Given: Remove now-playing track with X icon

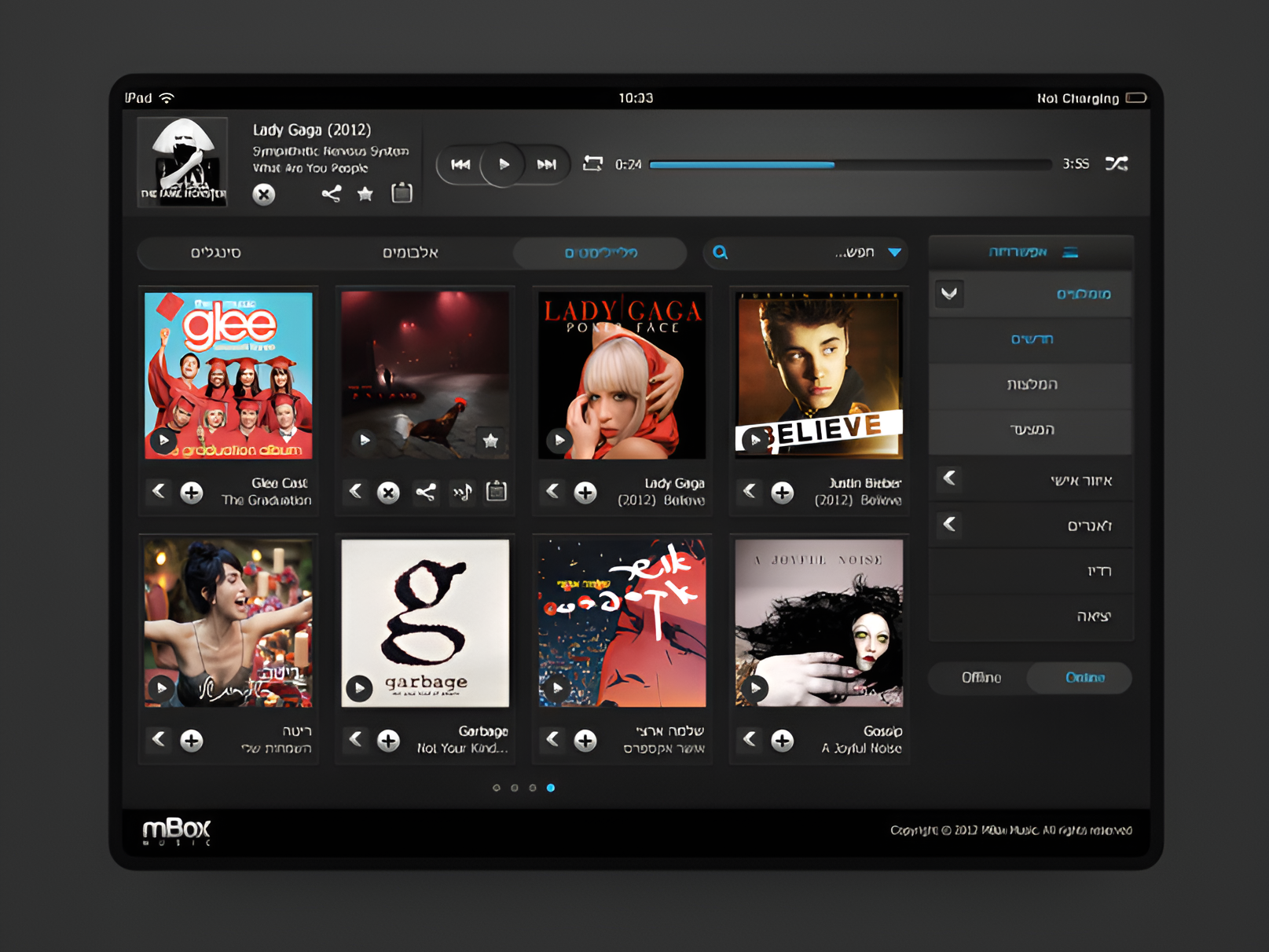Looking at the screenshot, I should [x=264, y=194].
